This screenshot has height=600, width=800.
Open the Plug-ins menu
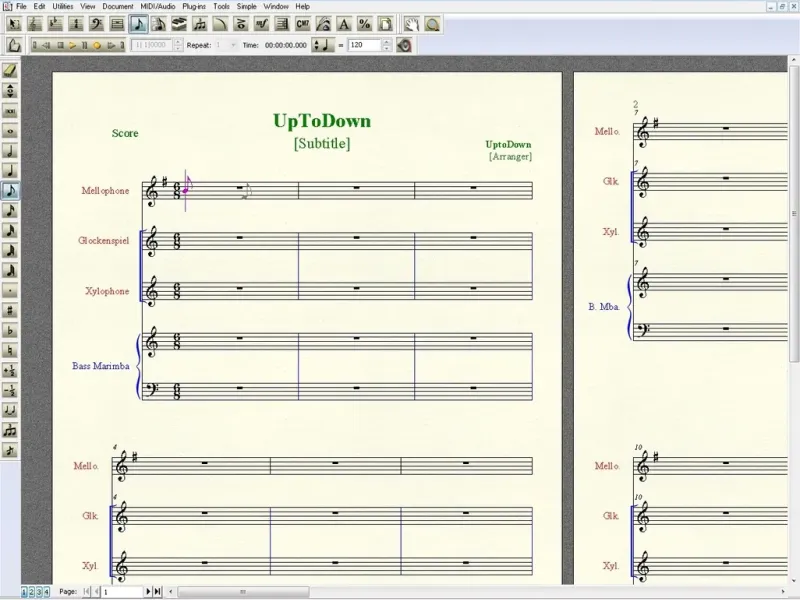(195, 6)
